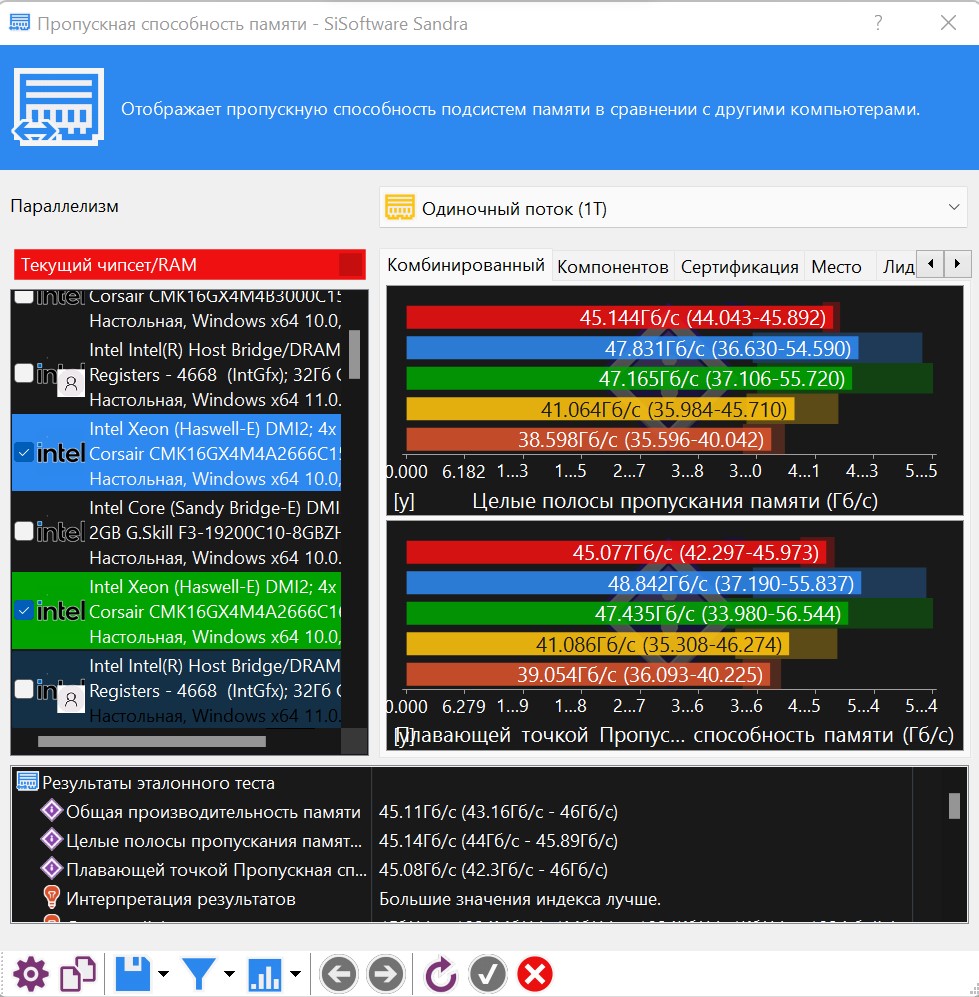Switch to the Компонентов tab

(x=612, y=266)
